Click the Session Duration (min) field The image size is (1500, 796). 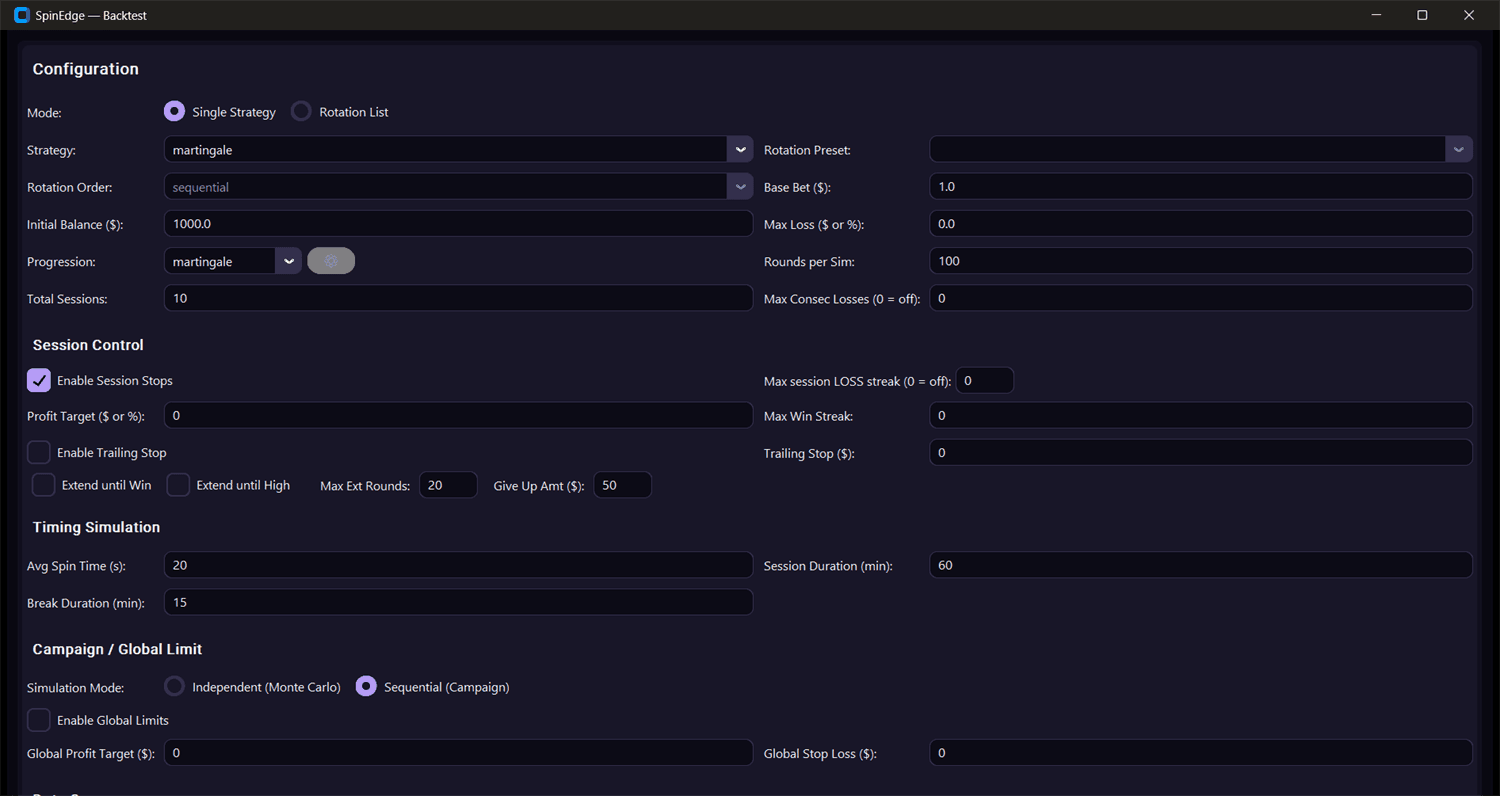(x=1201, y=565)
